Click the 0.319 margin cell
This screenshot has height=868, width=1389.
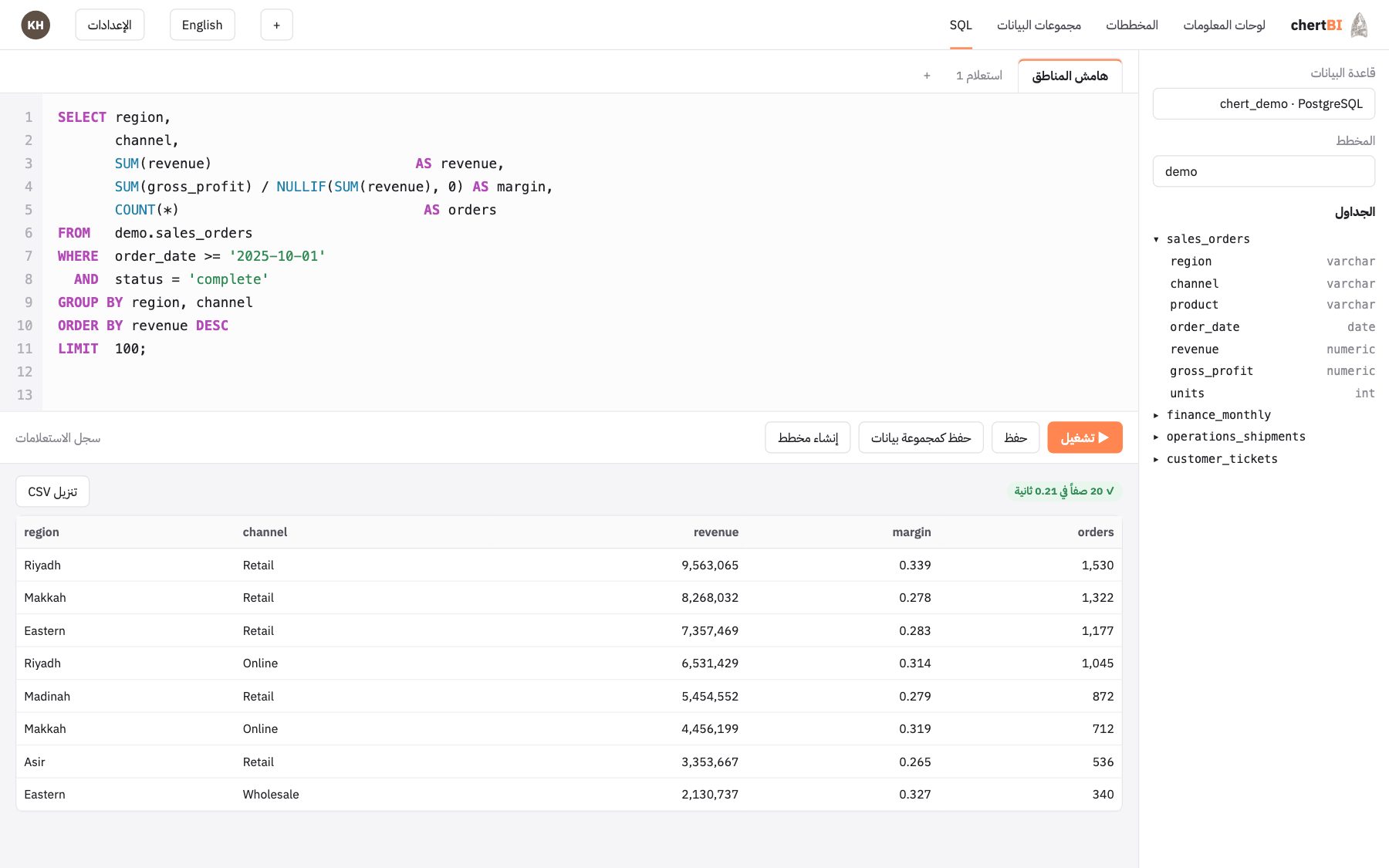915,729
